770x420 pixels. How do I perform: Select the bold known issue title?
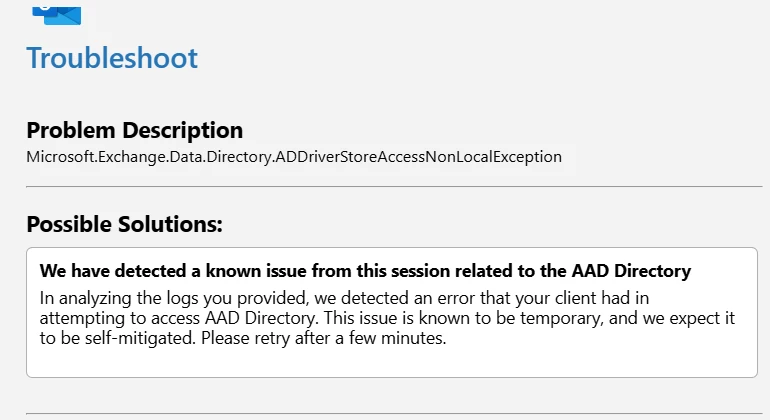365,271
